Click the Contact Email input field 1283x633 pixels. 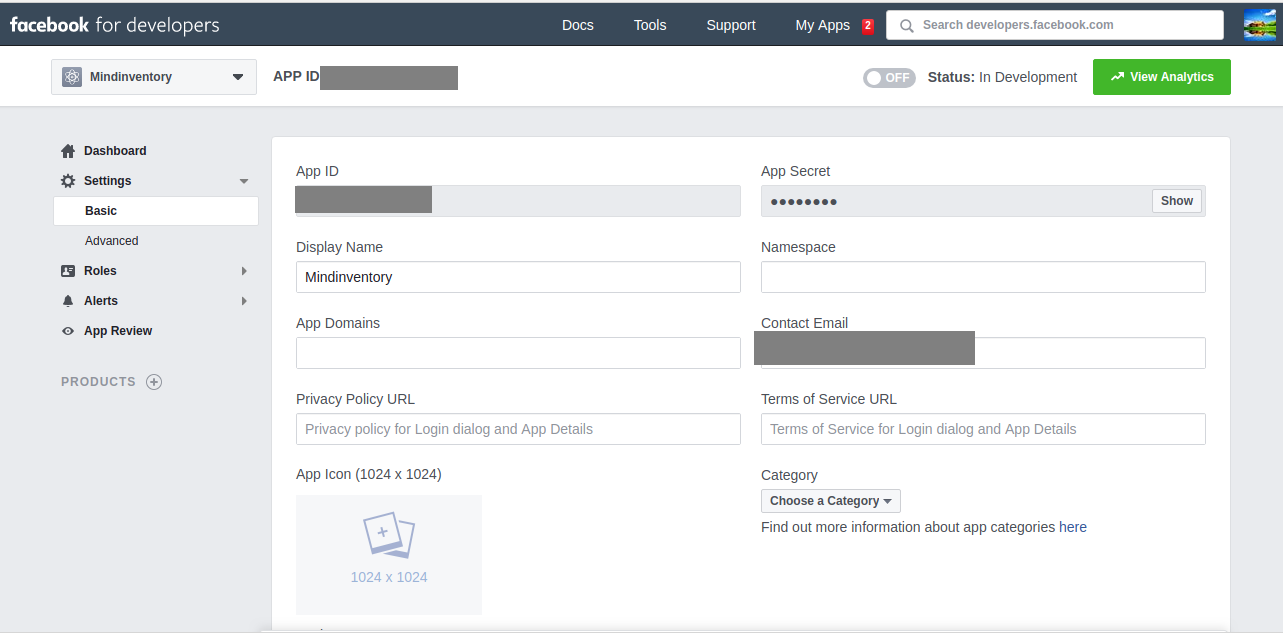983,353
